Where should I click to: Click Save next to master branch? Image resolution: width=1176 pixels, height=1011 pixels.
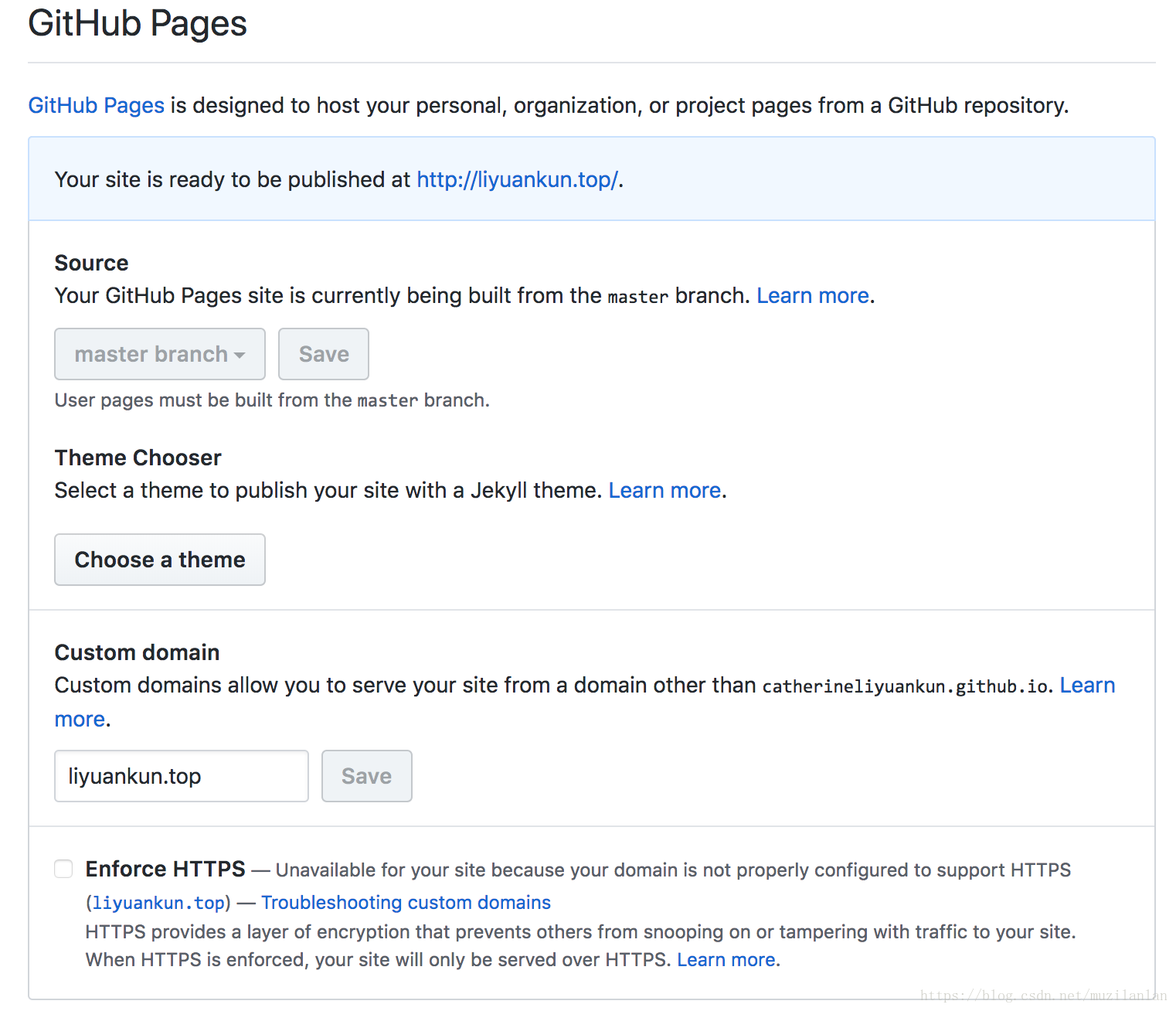pos(323,354)
